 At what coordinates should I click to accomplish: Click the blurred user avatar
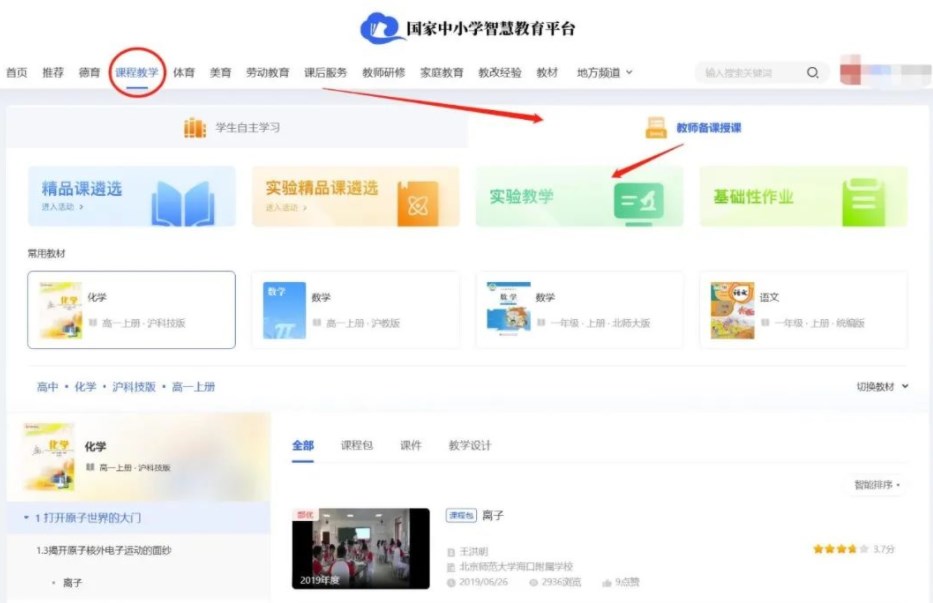(x=851, y=70)
